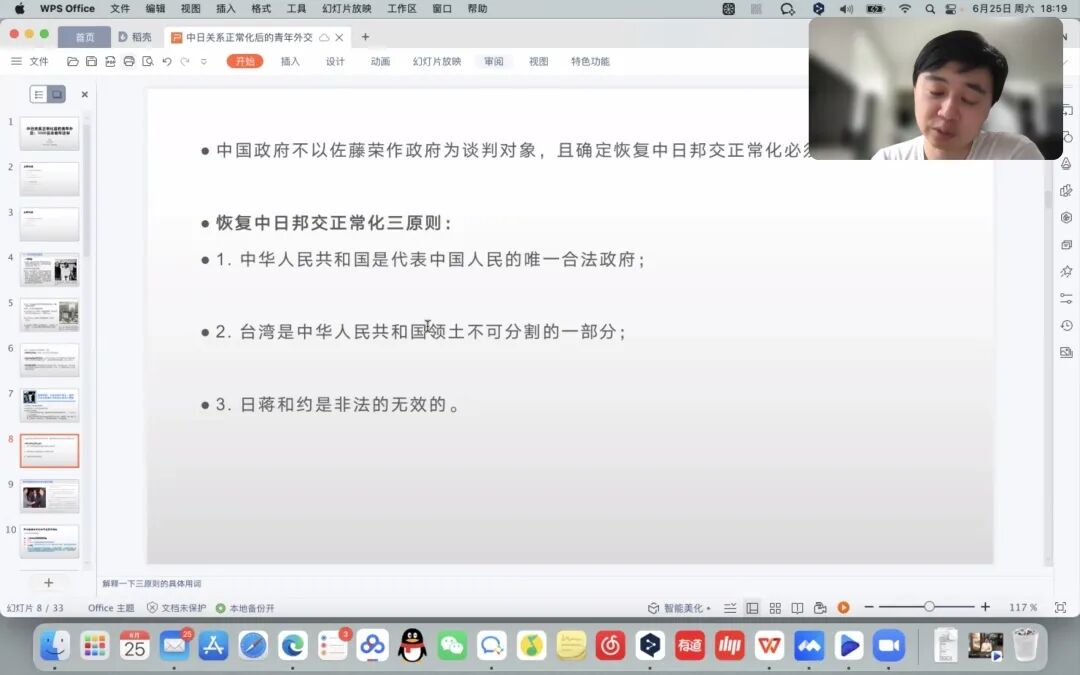Screen dimensions: 1080x675
Task: Click the Print icon in quick access toolbar
Action: coord(129,61)
